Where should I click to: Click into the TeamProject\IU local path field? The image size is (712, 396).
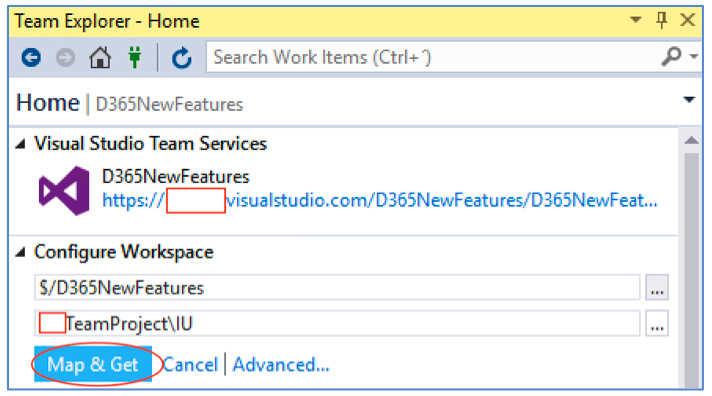point(337,324)
